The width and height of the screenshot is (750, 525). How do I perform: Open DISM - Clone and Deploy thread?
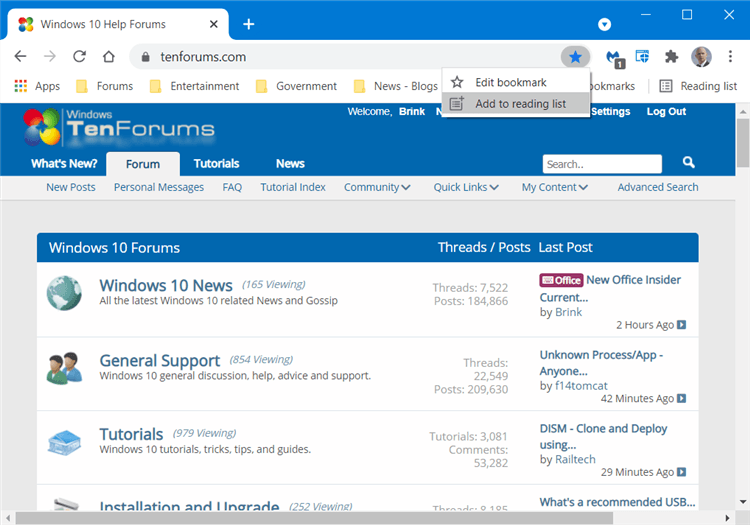(x=603, y=437)
